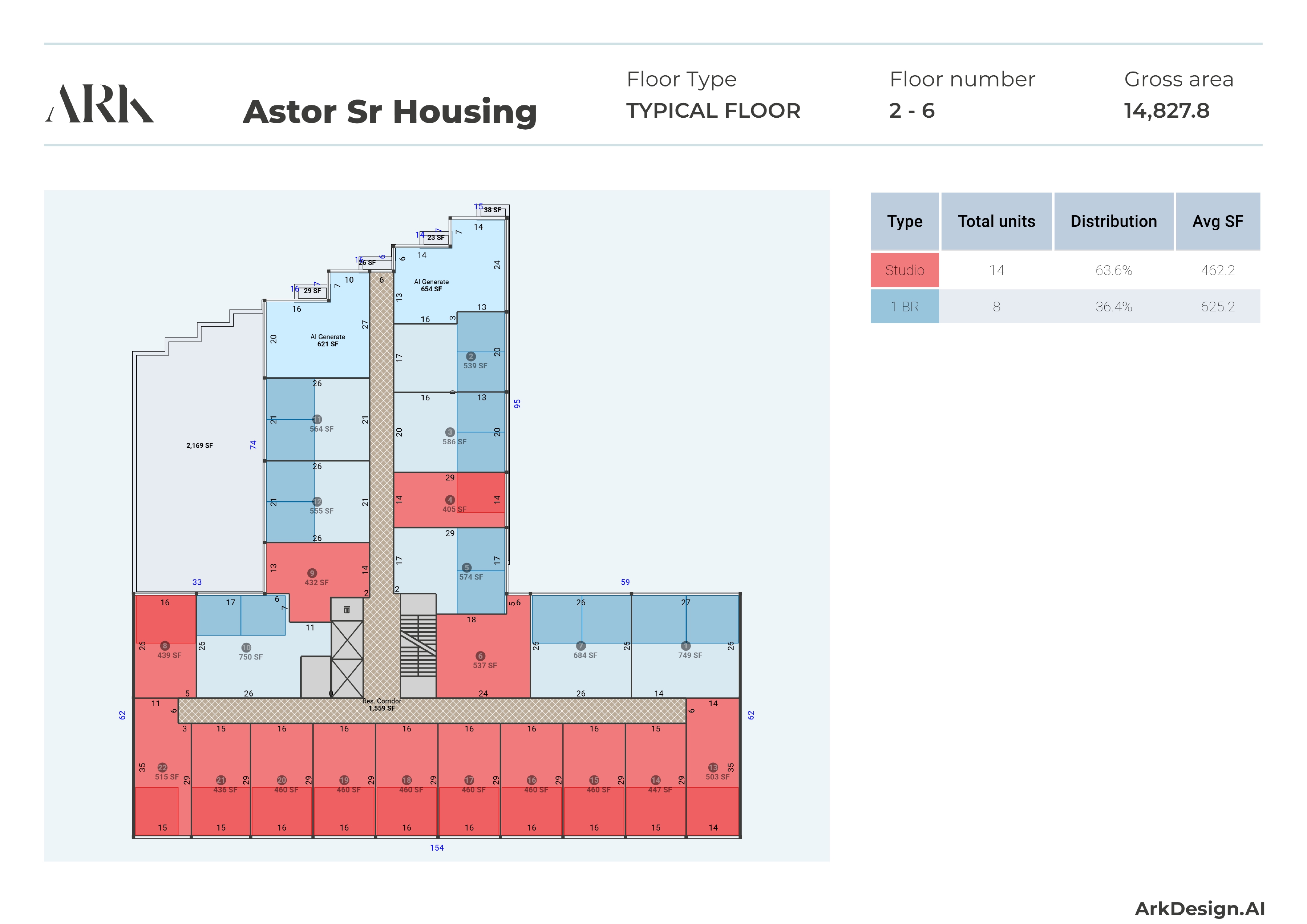Select unit 2 marker at 539 SF

471,357
